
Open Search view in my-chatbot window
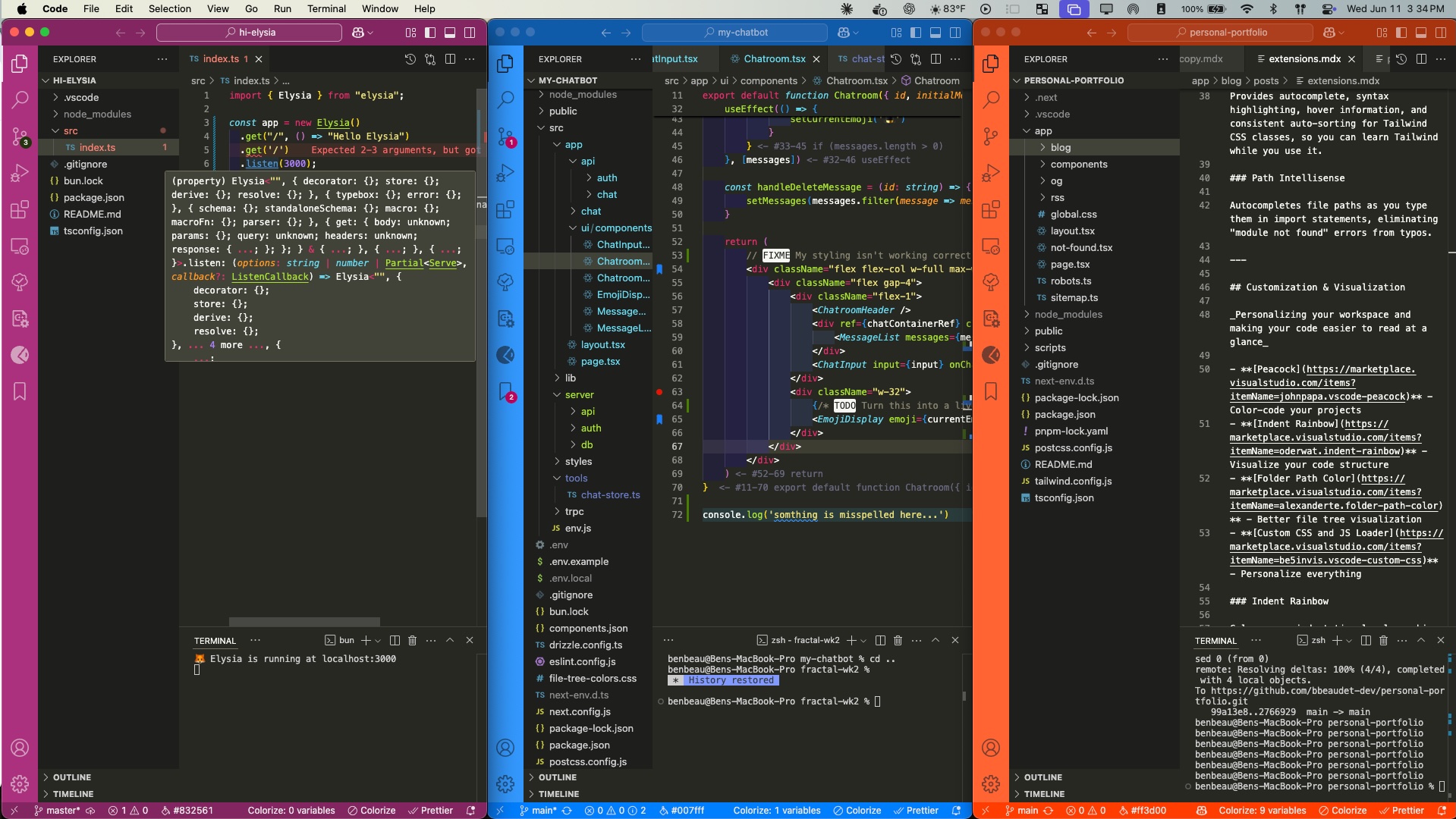pos(505,99)
